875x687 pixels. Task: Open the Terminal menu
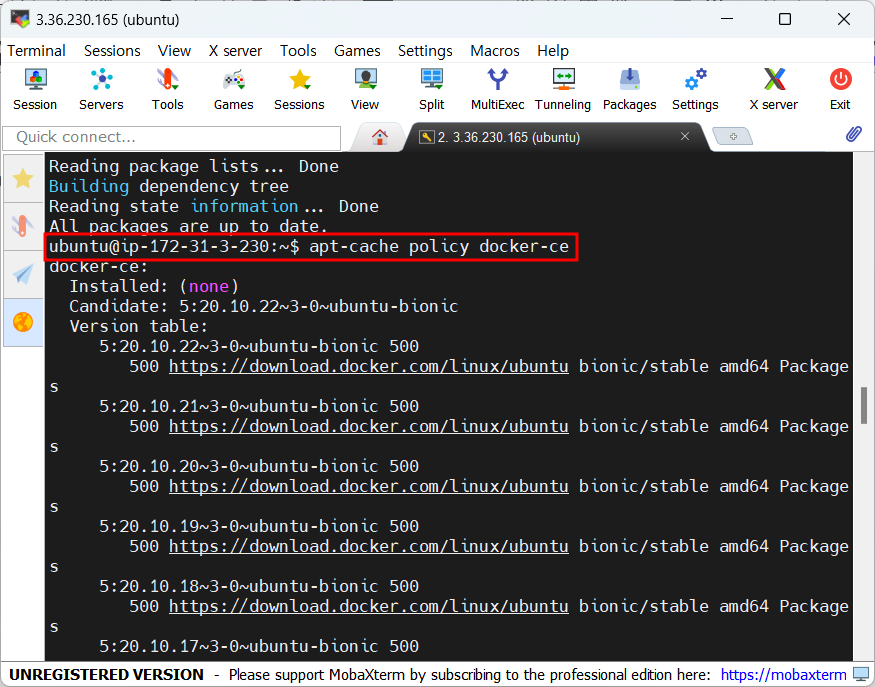click(36, 51)
